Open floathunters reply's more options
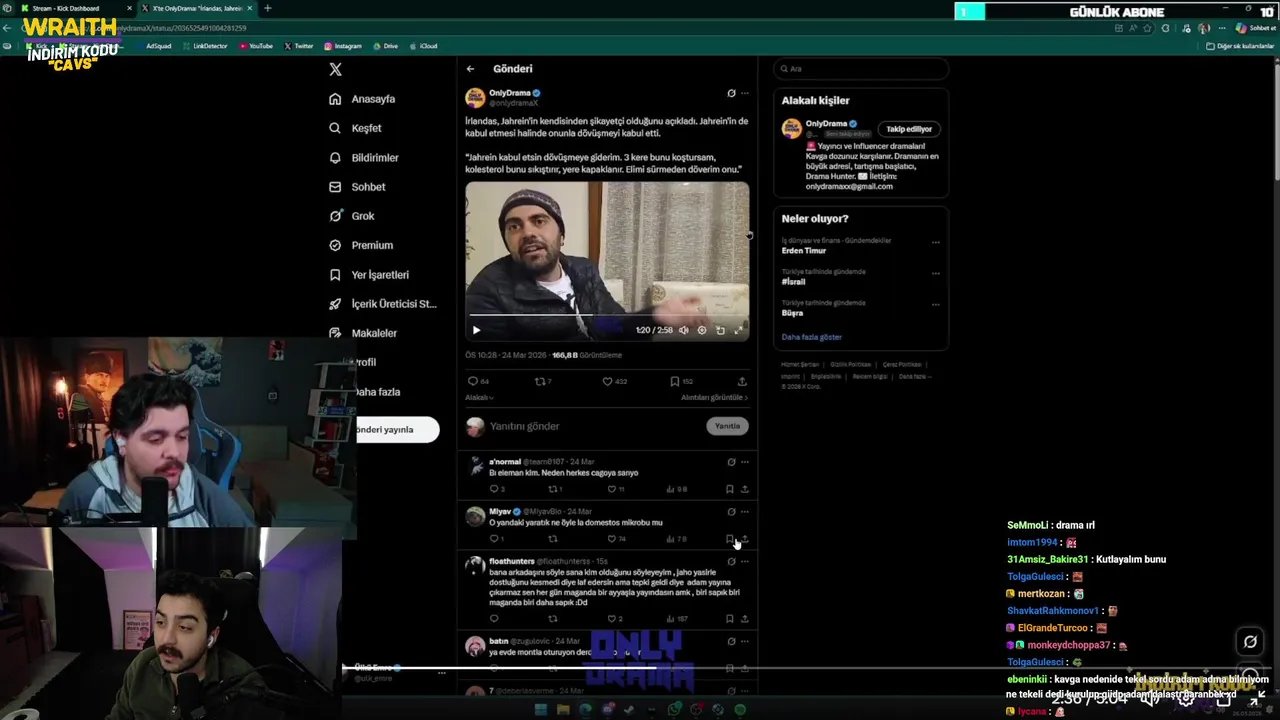The width and height of the screenshot is (1280, 720). coord(745,562)
